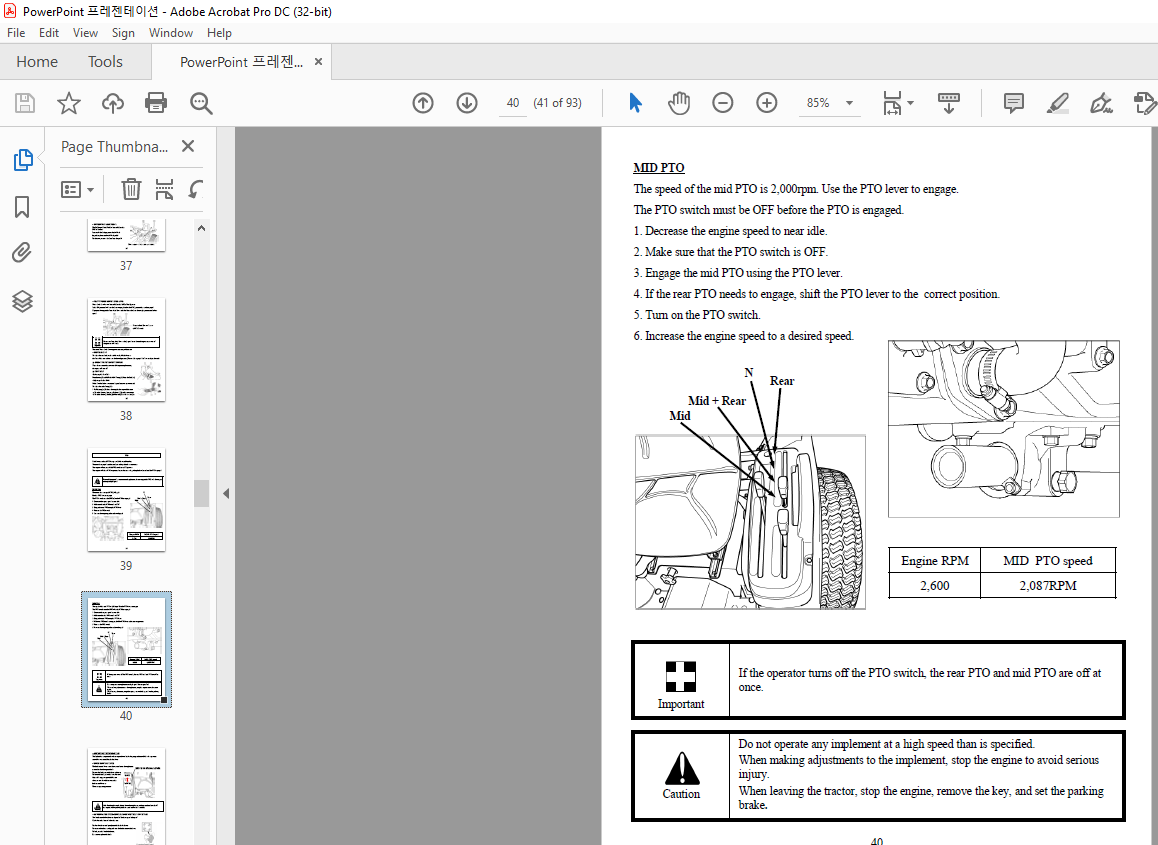
Task: Open the Find text search icon
Action: (201, 103)
